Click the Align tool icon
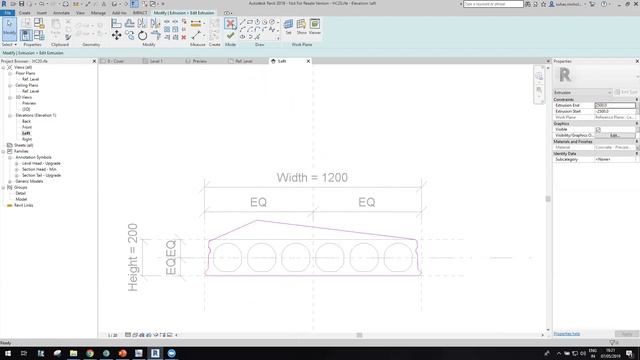The width and height of the screenshot is (640, 360). (116, 23)
